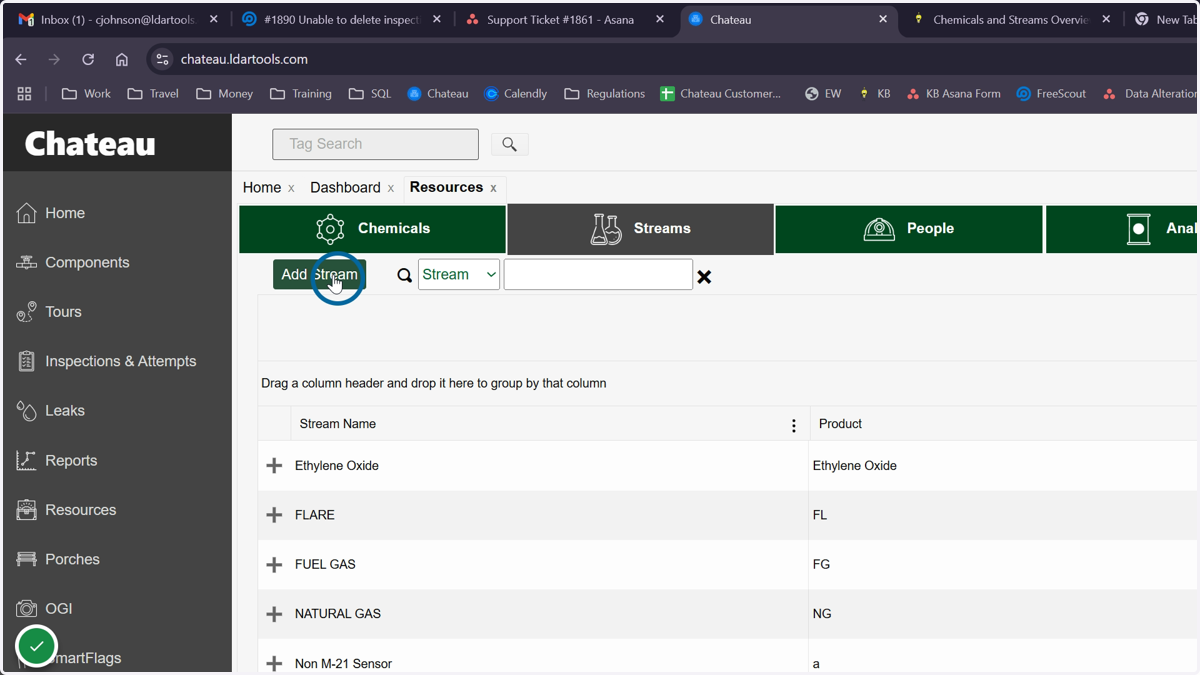Click the green checkmark circle icon

point(37,646)
